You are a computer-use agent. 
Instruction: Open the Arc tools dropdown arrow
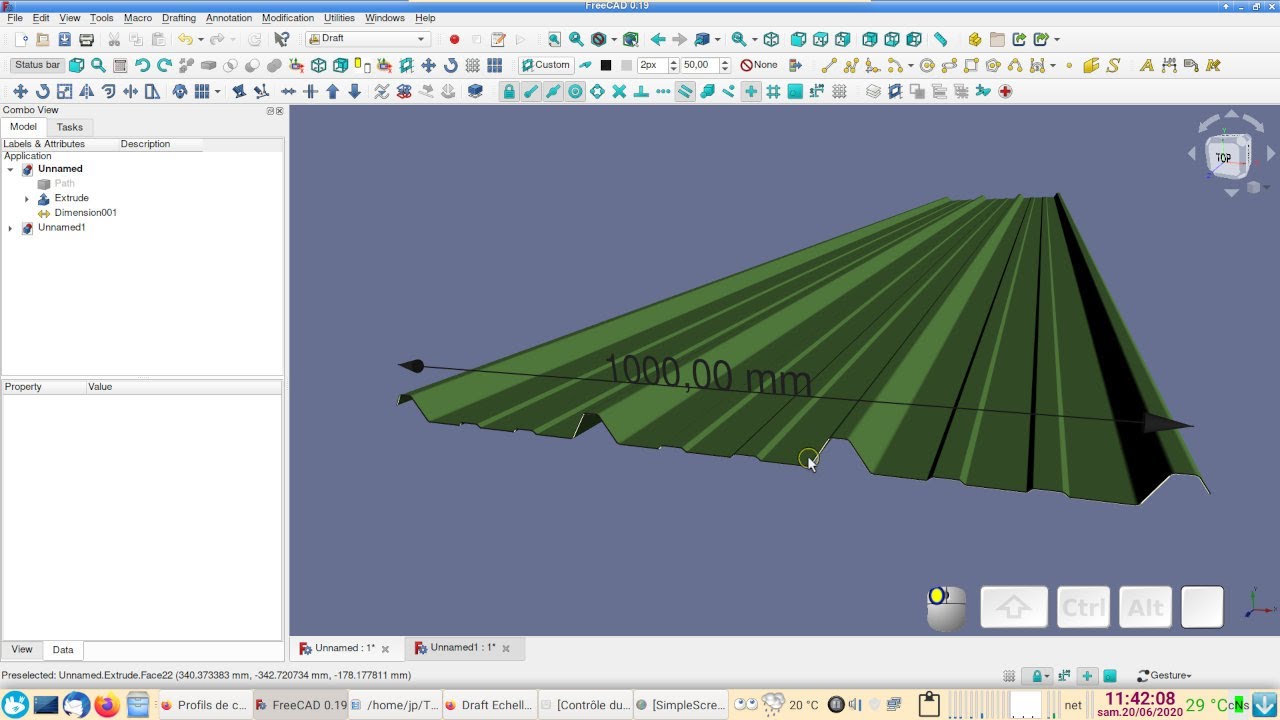(910, 65)
